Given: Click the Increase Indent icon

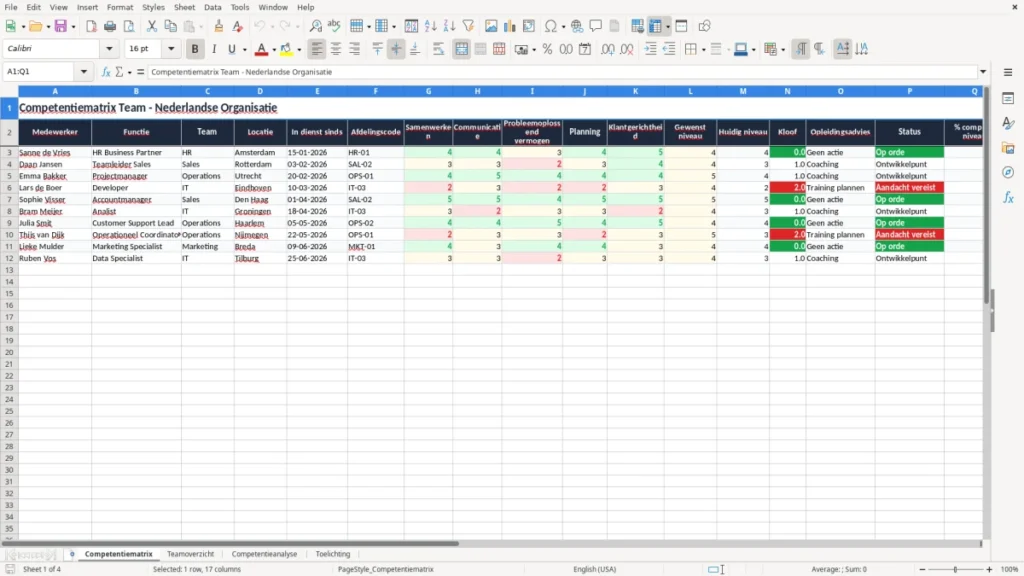Looking at the screenshot, I should [650, 49].
